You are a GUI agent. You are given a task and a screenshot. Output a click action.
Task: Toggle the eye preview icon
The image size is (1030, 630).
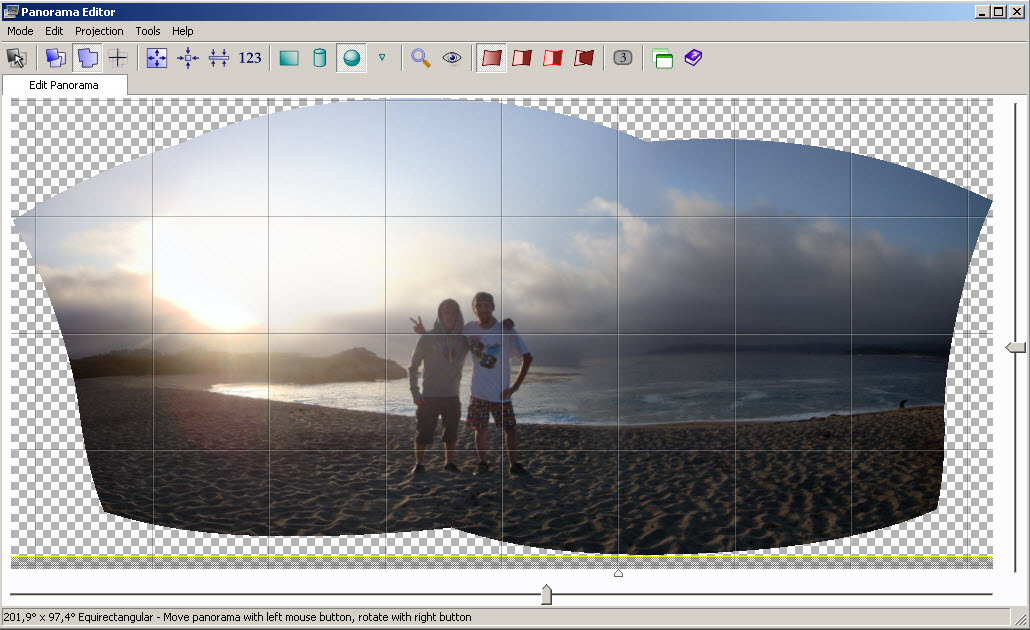pos(452,58)
